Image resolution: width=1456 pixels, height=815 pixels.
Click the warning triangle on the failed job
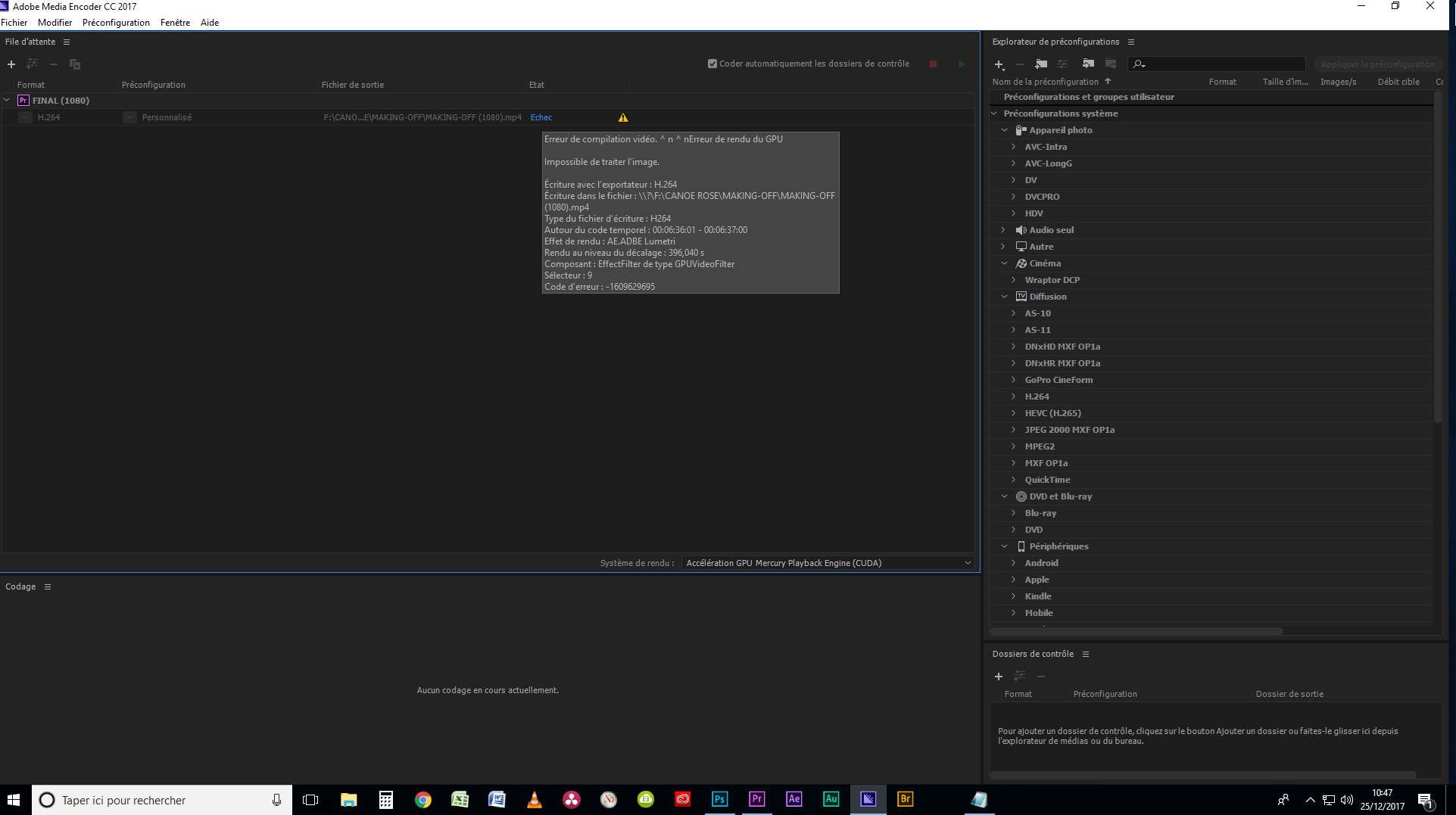click(x=623, y=117)
